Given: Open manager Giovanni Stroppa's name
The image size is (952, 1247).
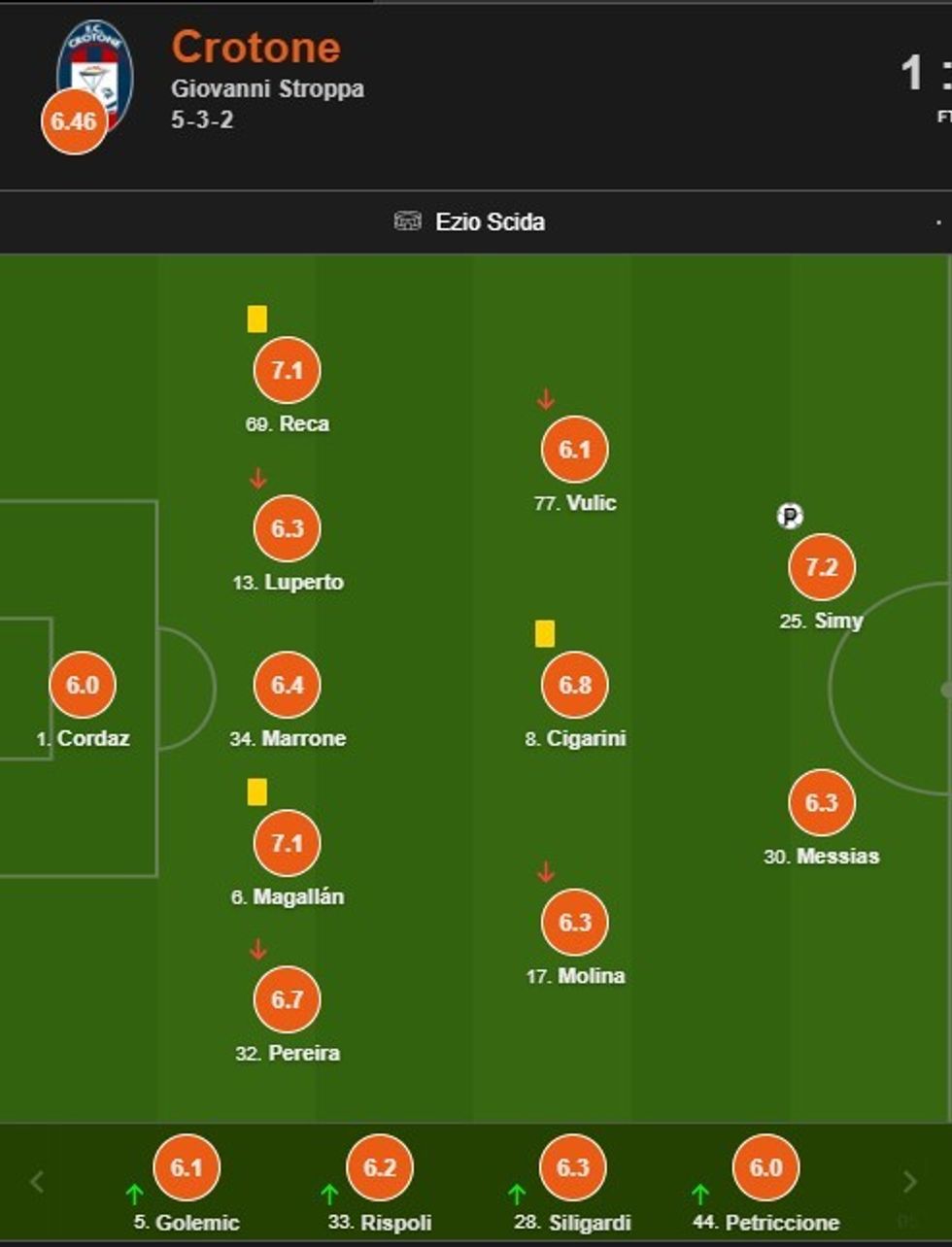Looking at the screenshot, I should click(267, 88).
